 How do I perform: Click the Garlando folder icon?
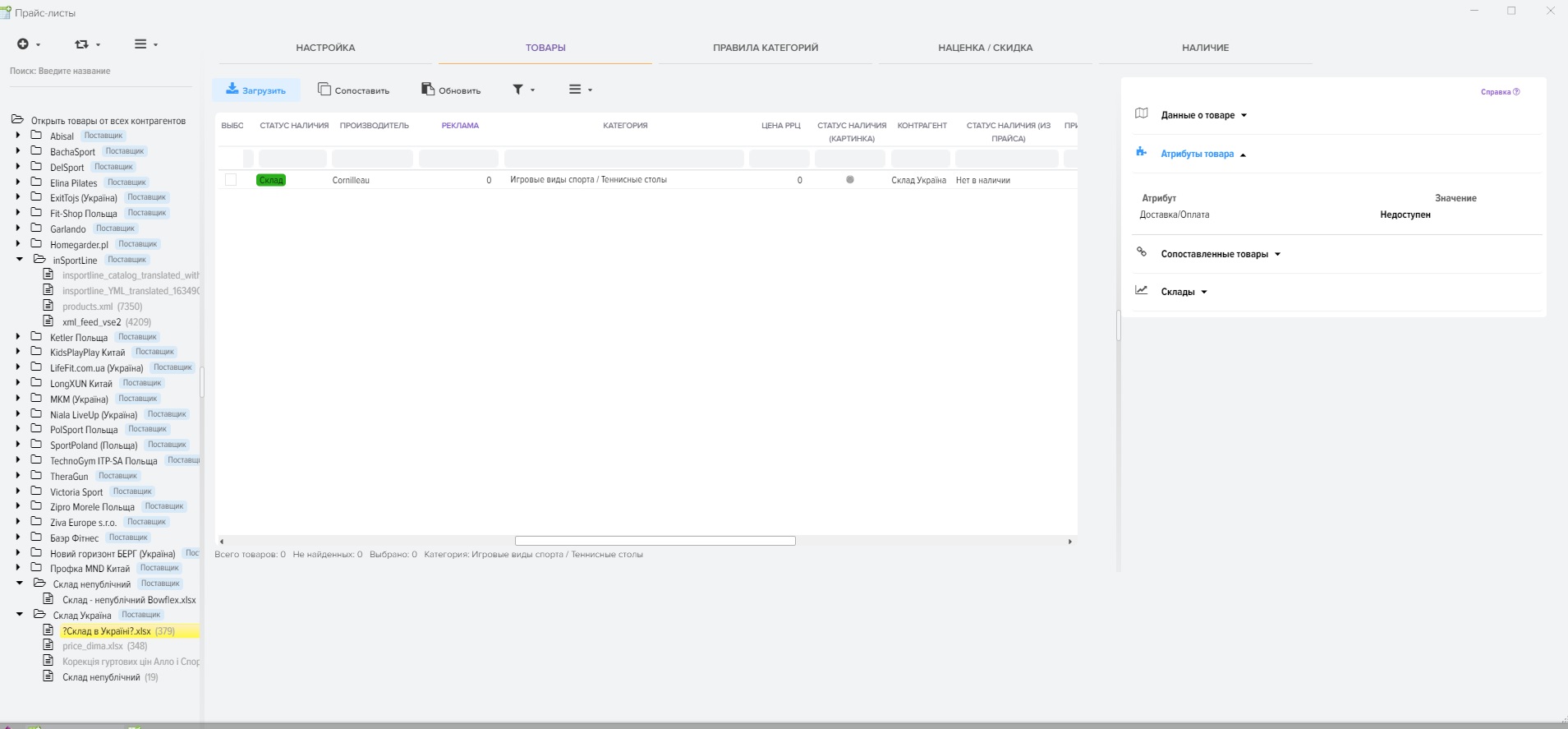pos(36,228)
